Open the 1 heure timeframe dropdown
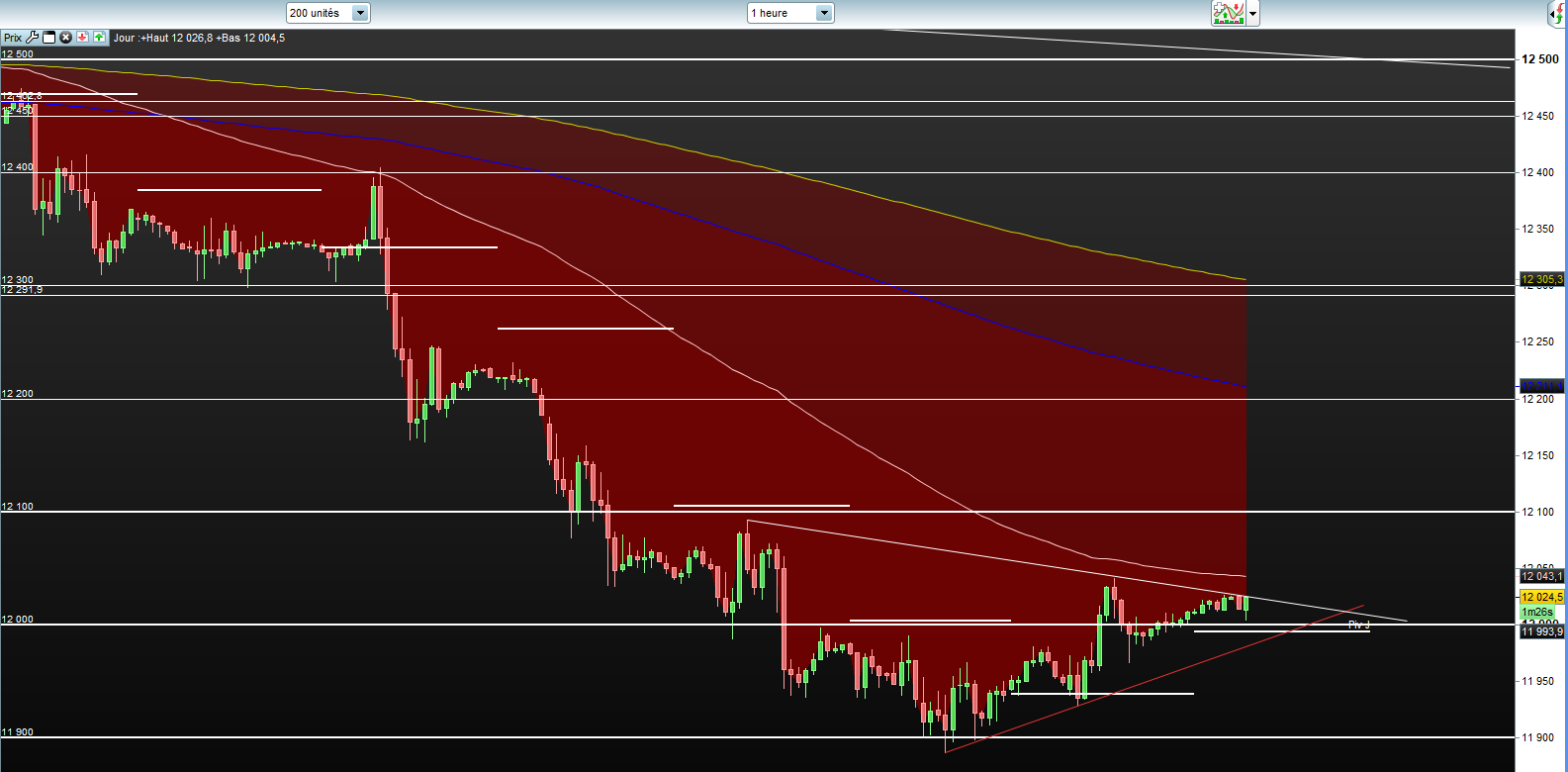The width and height of the screenshot is (1568, 772). 791,13
